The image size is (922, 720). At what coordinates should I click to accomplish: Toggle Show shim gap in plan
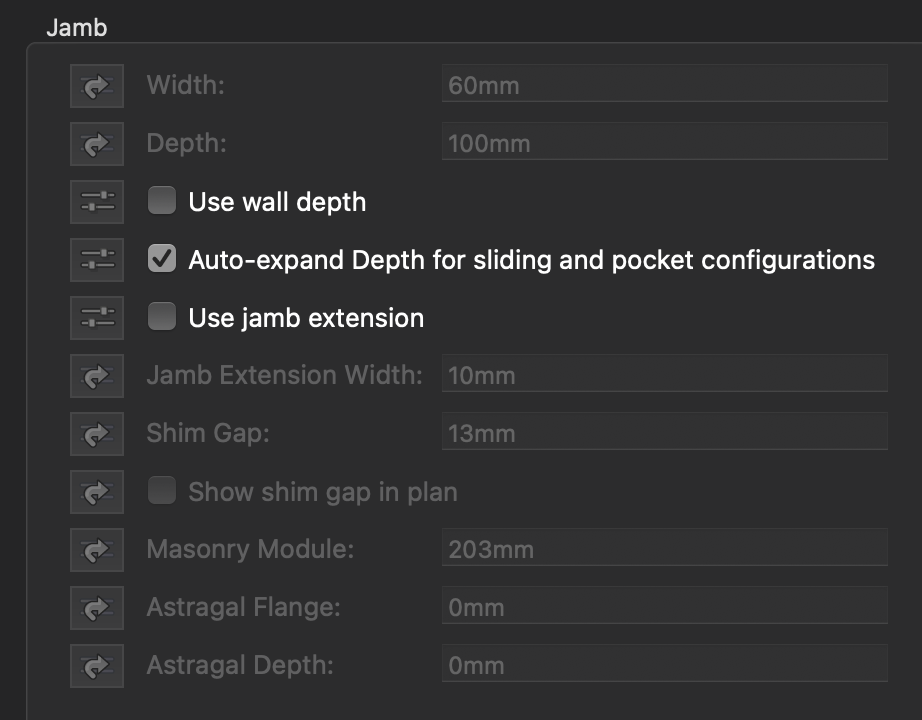pos(160,491)
